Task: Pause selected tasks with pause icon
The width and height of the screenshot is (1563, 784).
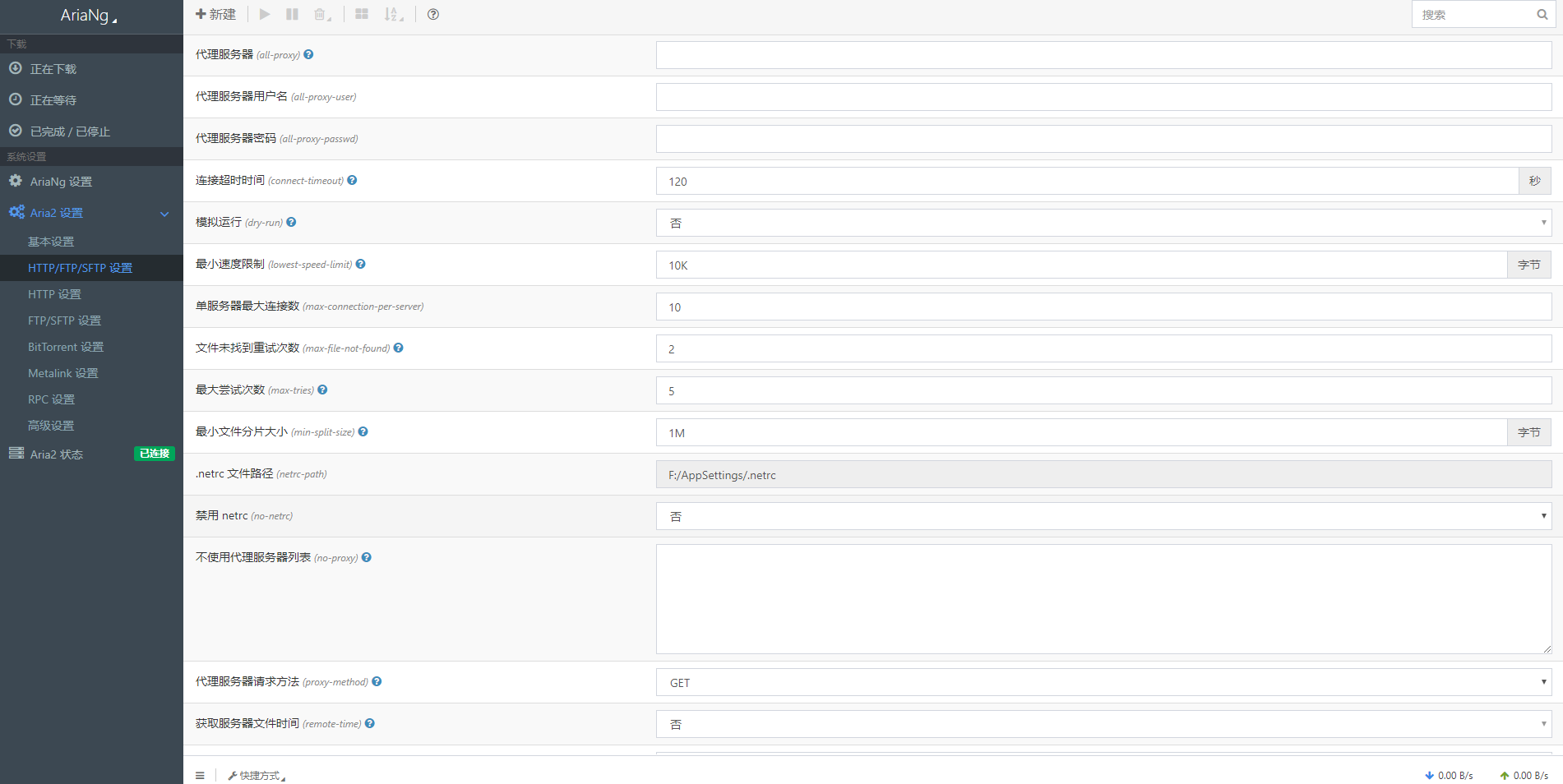Action: coord(292,14)
